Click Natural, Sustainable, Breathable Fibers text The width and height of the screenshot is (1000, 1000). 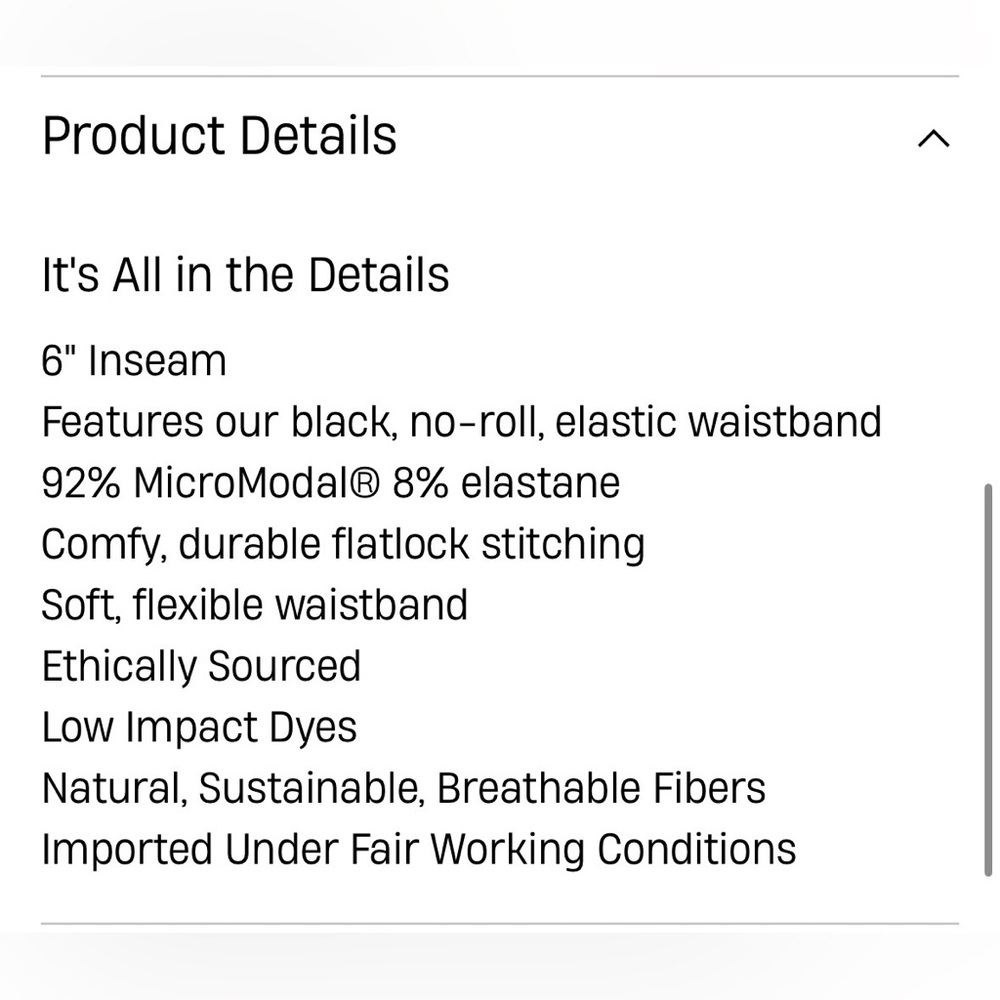coord(404,788)
